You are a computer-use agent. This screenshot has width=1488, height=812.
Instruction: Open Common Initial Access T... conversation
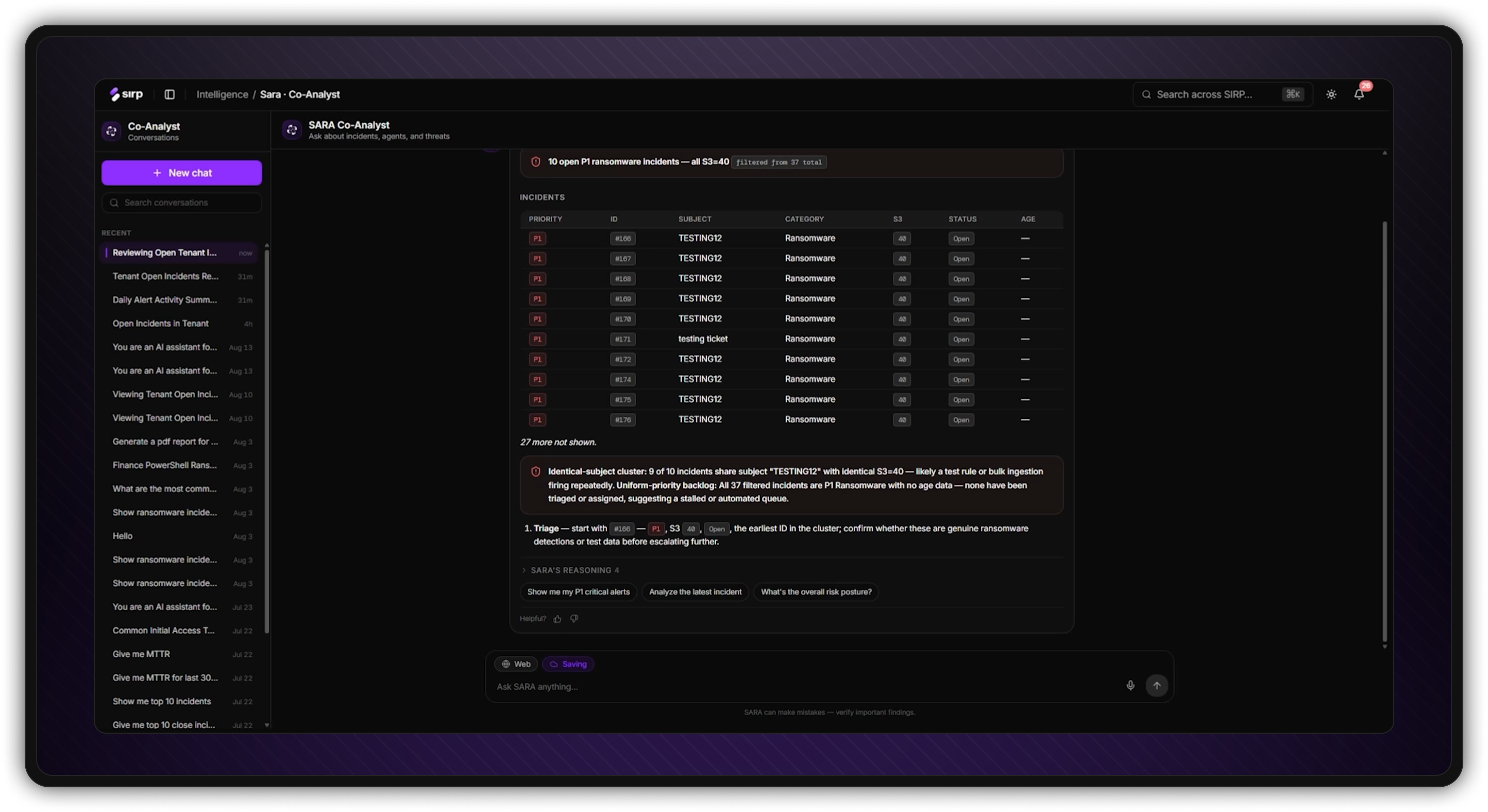[x=179, y=631]
